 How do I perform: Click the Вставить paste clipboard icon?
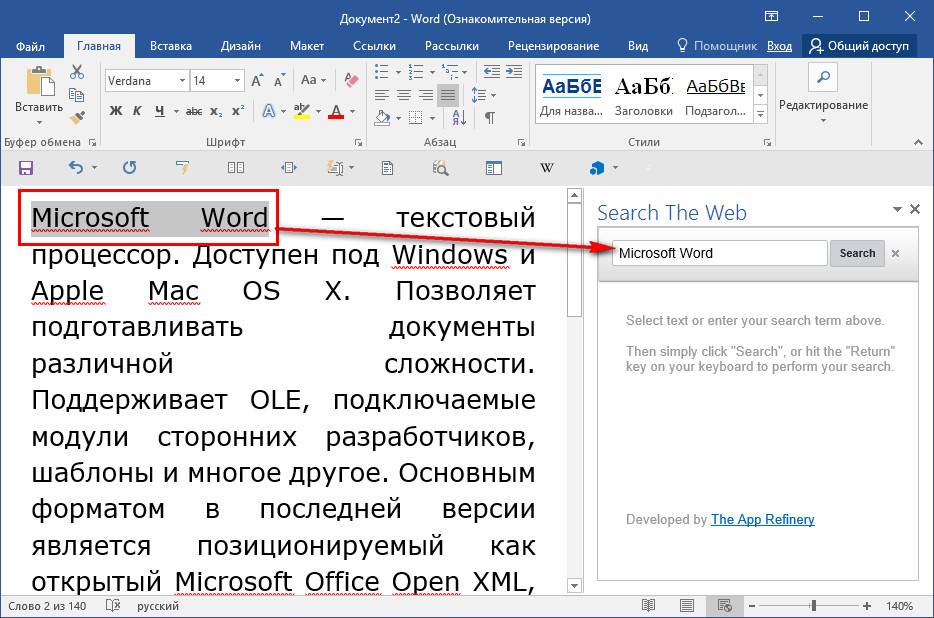click(x=39, y=82)
